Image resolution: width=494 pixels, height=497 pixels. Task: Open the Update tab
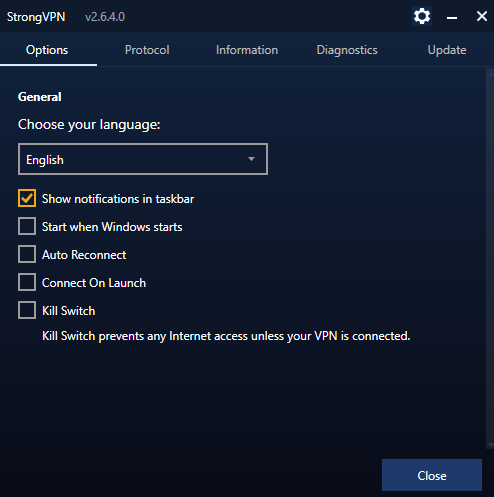click(447, 50)
